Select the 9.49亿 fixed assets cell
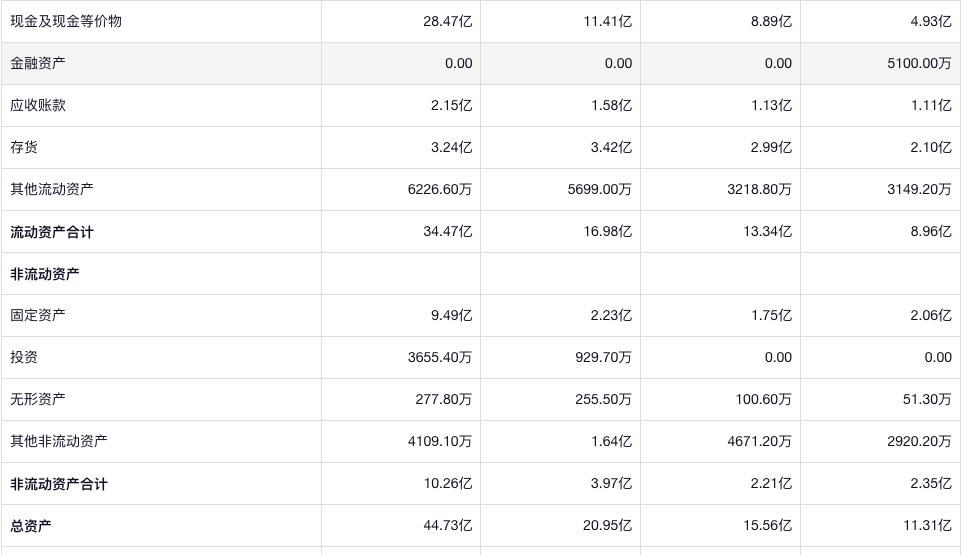 454,315
